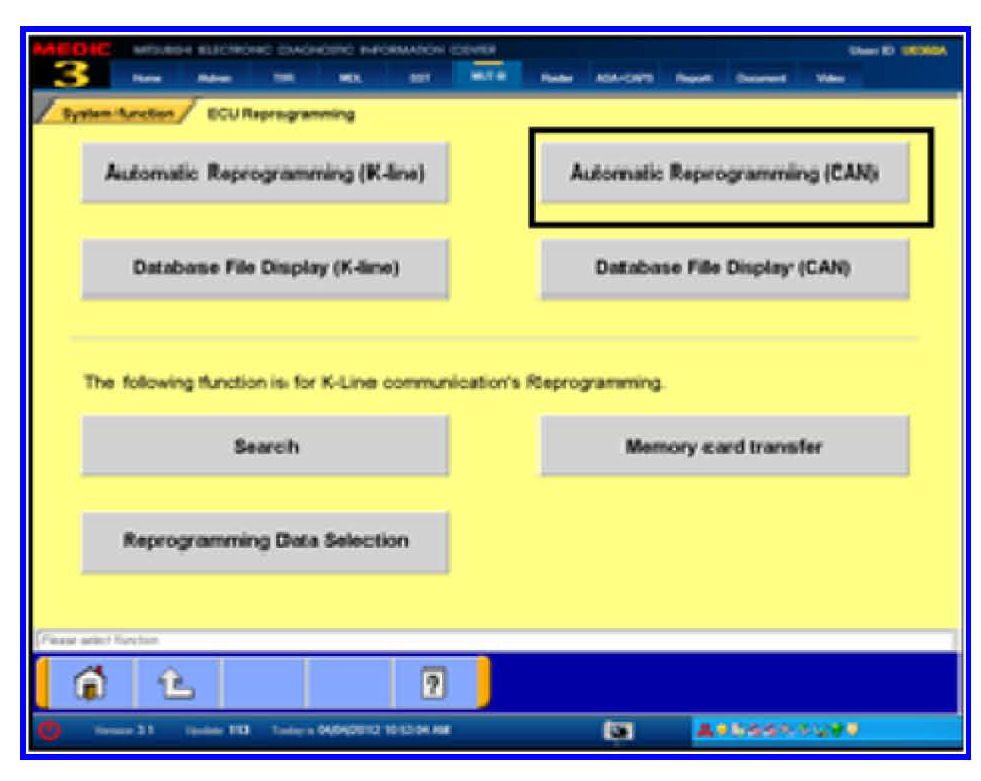This screenshot has width=981, height=781.
Task: Open Database File Display (CAN)
Action: [725, 268]
